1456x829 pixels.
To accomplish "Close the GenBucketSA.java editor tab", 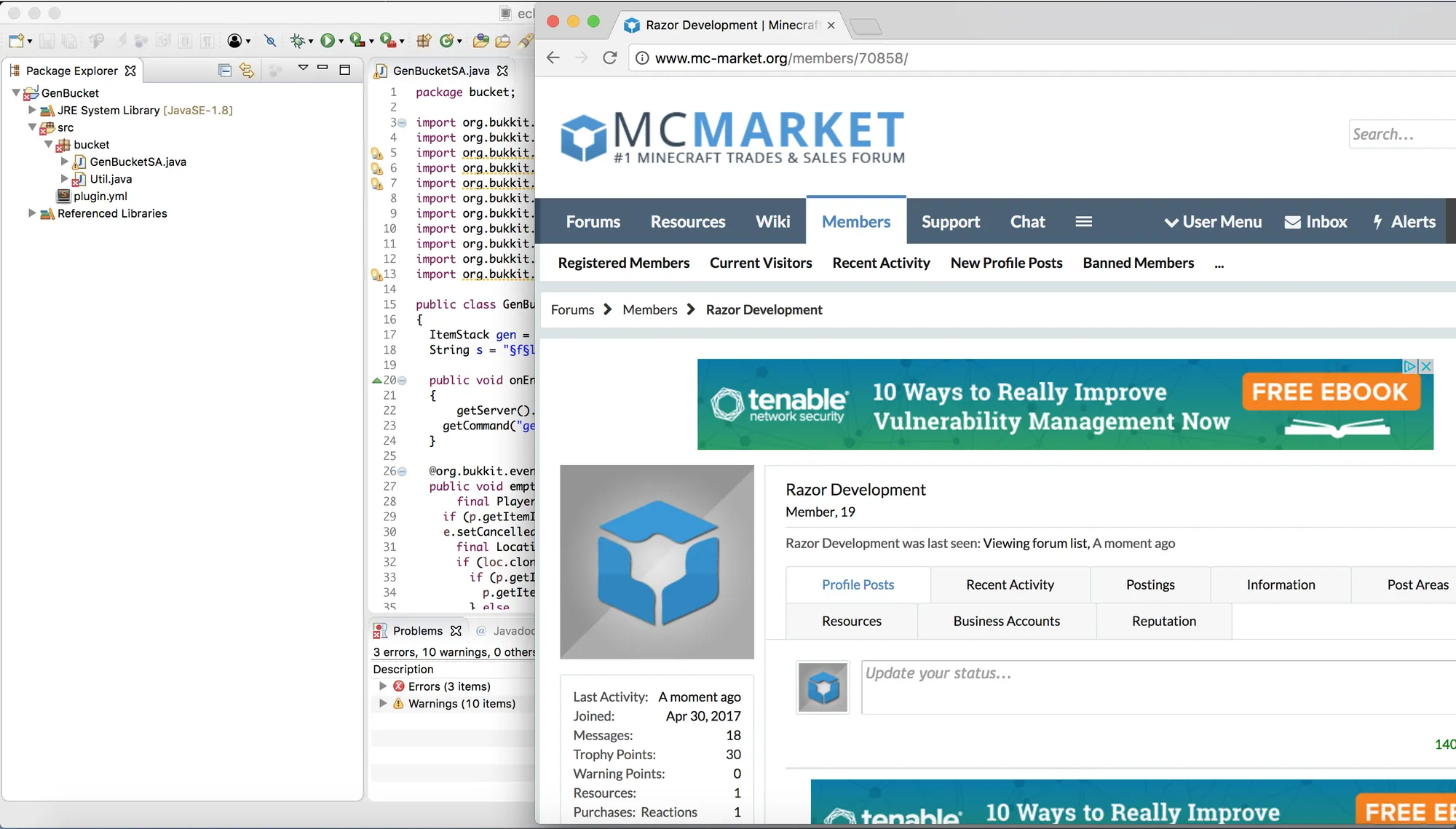I will click(x=502, y=71).
